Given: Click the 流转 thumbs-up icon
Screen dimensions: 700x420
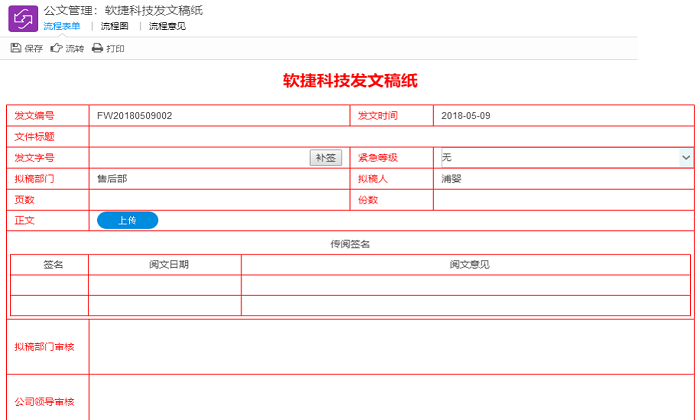Looking at the screenshot, I should [56, 48].
